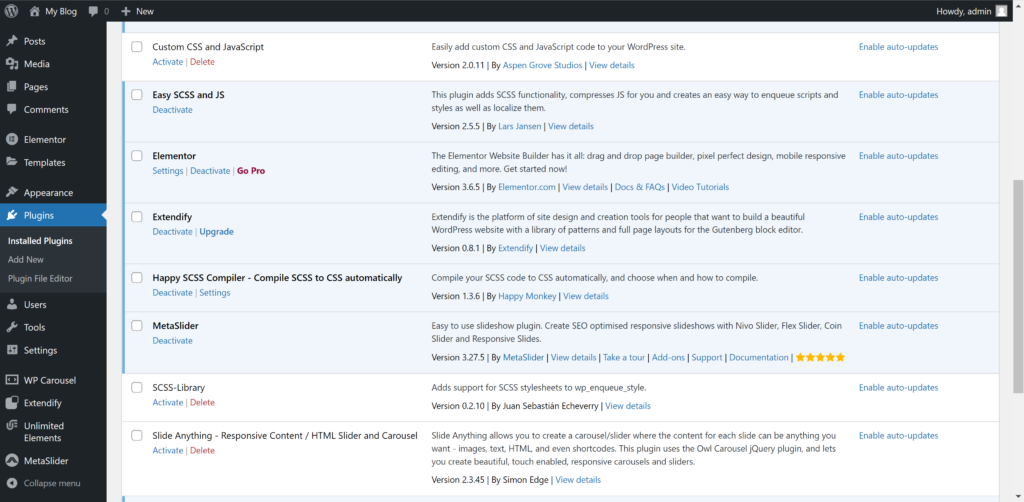Select the Happy SCSS Compiler checkbox
This screenshot has width=1024, height=502.
pos(136,277)
